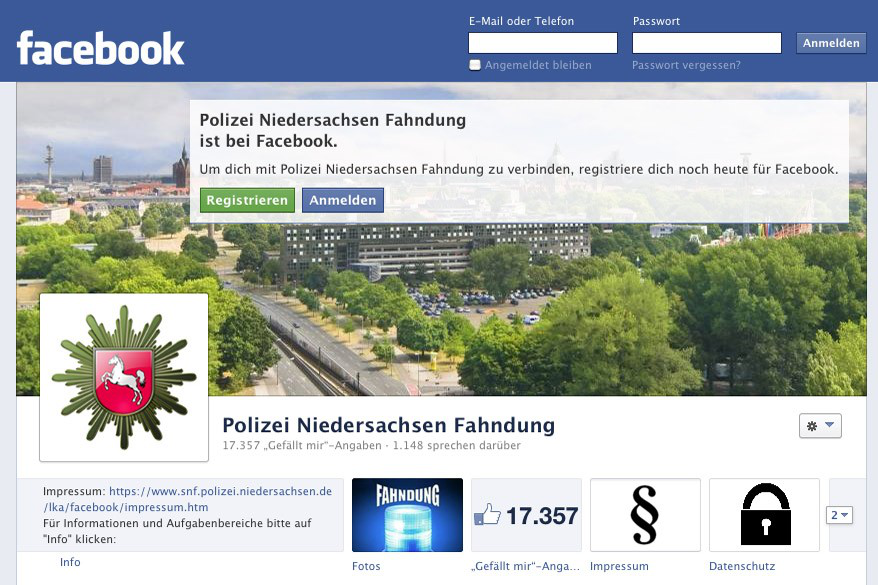
Task: Open the Passwort vergessen link
Action: click(x=686, y=65)
